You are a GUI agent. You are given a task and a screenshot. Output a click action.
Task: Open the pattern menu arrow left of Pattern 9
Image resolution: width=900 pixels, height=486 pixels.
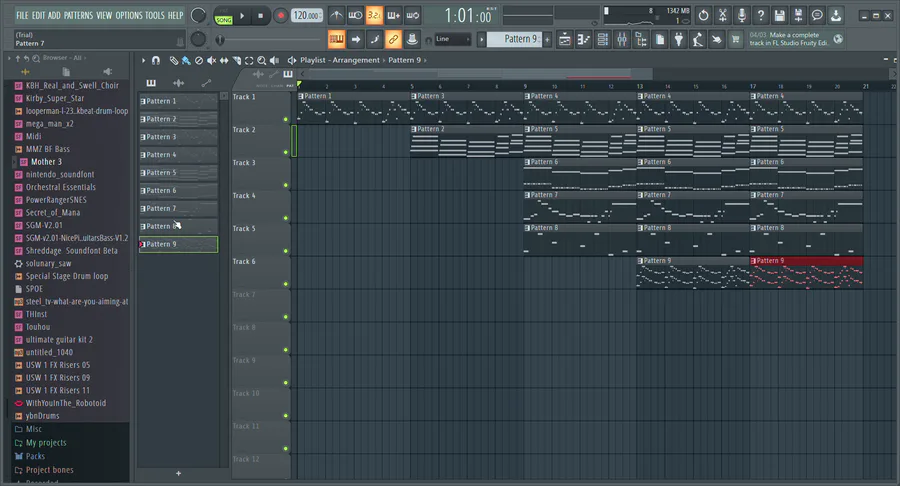point(482,39)
